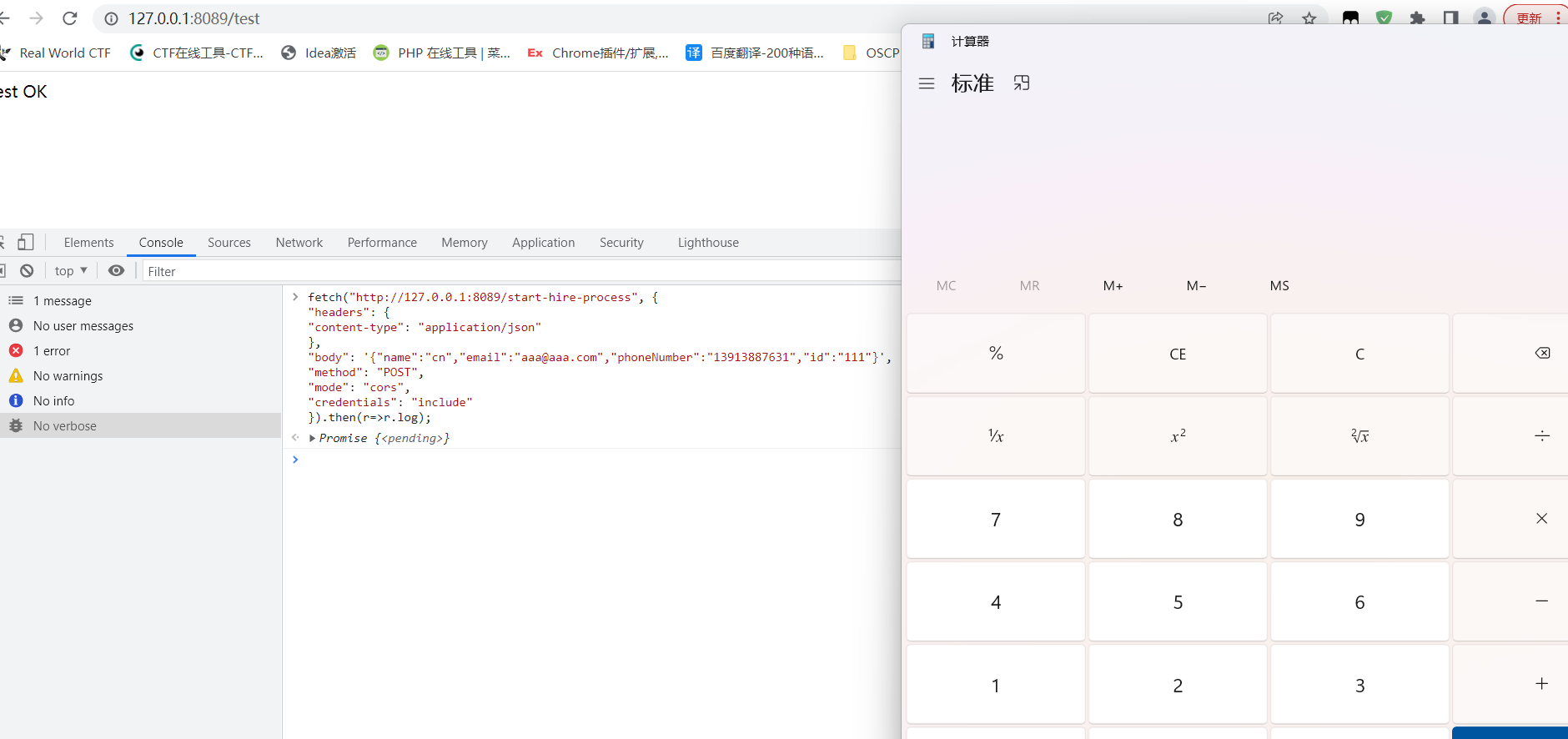
Task: Share this page via toolbar icon
Action: coord(1275,18)
